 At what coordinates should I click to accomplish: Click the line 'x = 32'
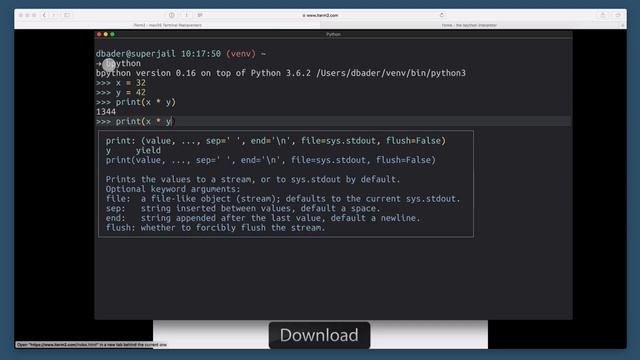tap(121, 83)
